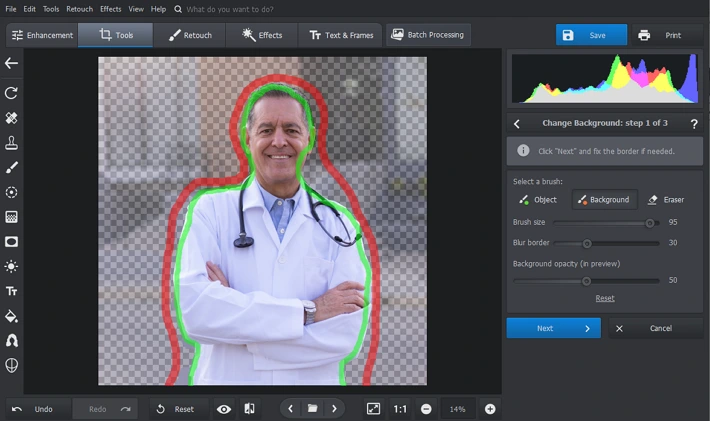Open the Tools menu in menu bar
Viewport: 710px width, 421px height.
(51, 9)
